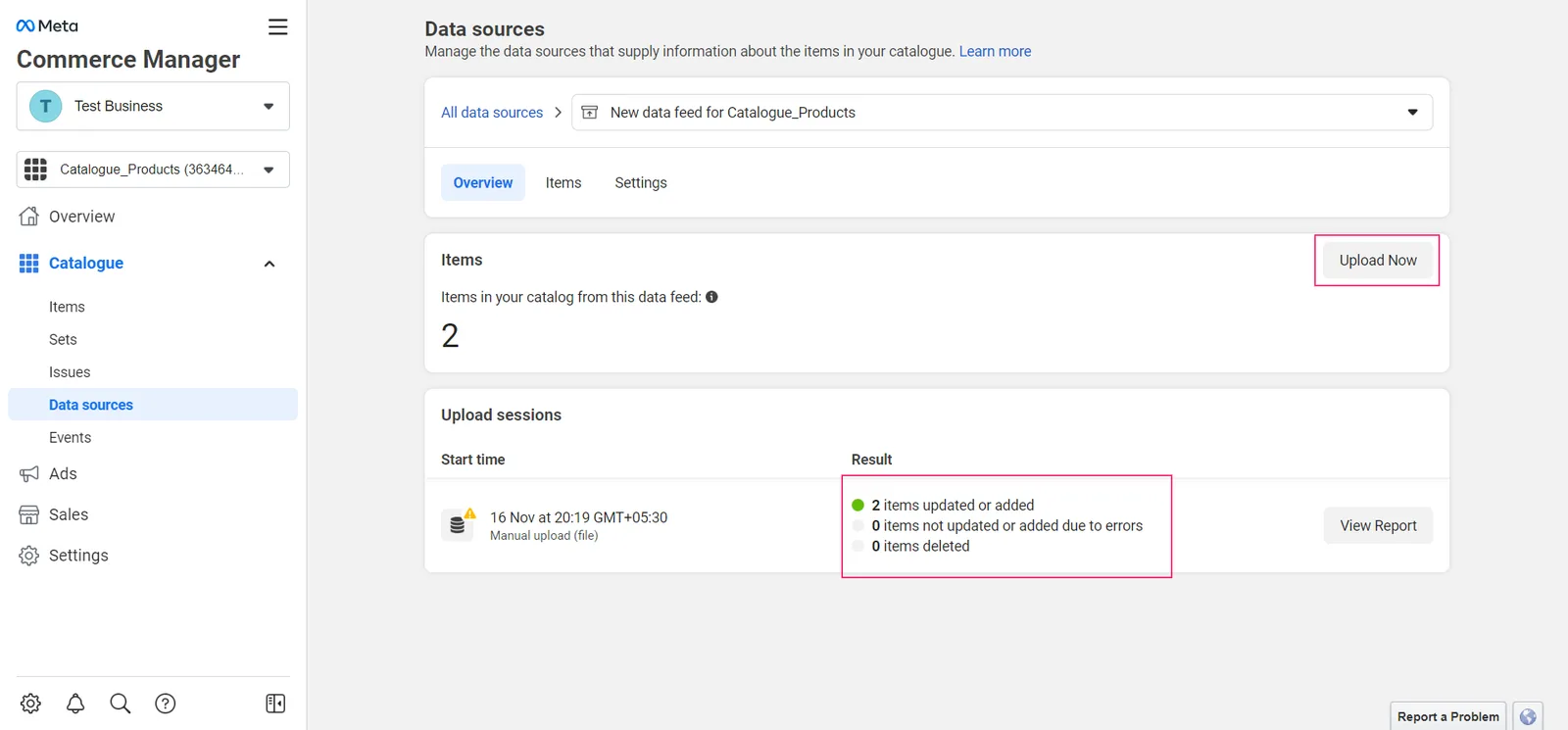Select Data sources in sidebar
This screenshot has height=730, width=1568.
(x=153, y=405)
